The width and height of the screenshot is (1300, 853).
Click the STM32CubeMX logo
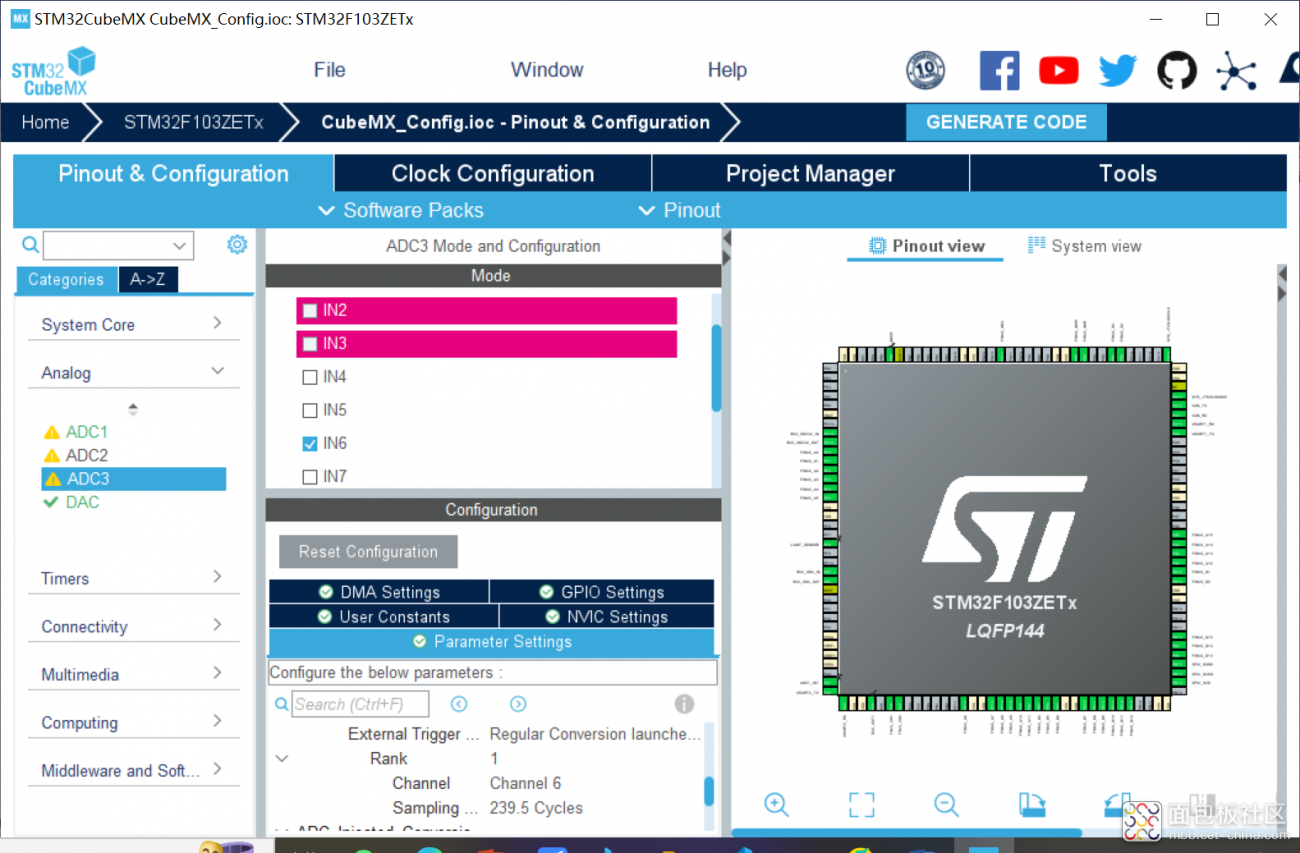[x=53, y=71]
